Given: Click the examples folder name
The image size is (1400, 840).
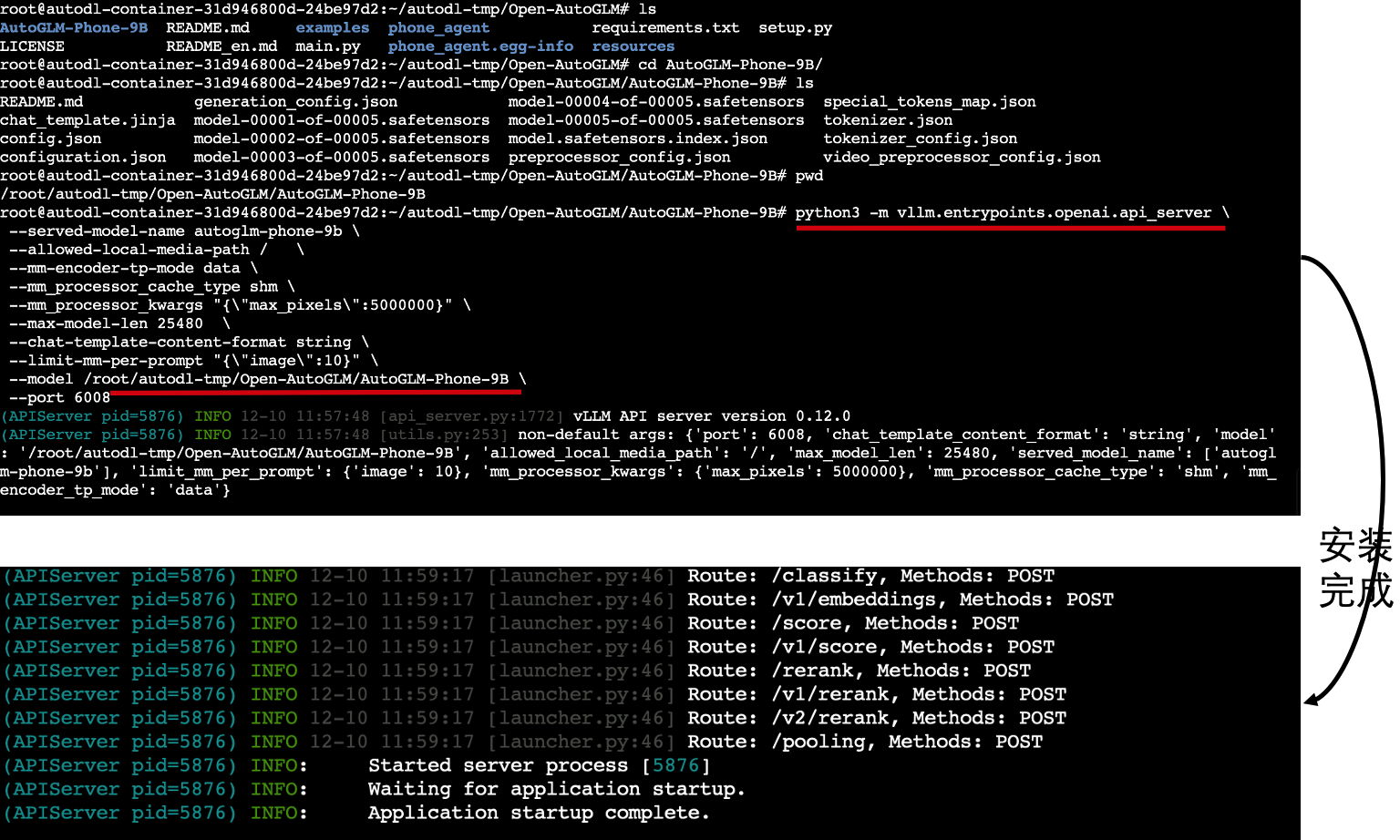Looking at the screenshot, I should (332, 28).
